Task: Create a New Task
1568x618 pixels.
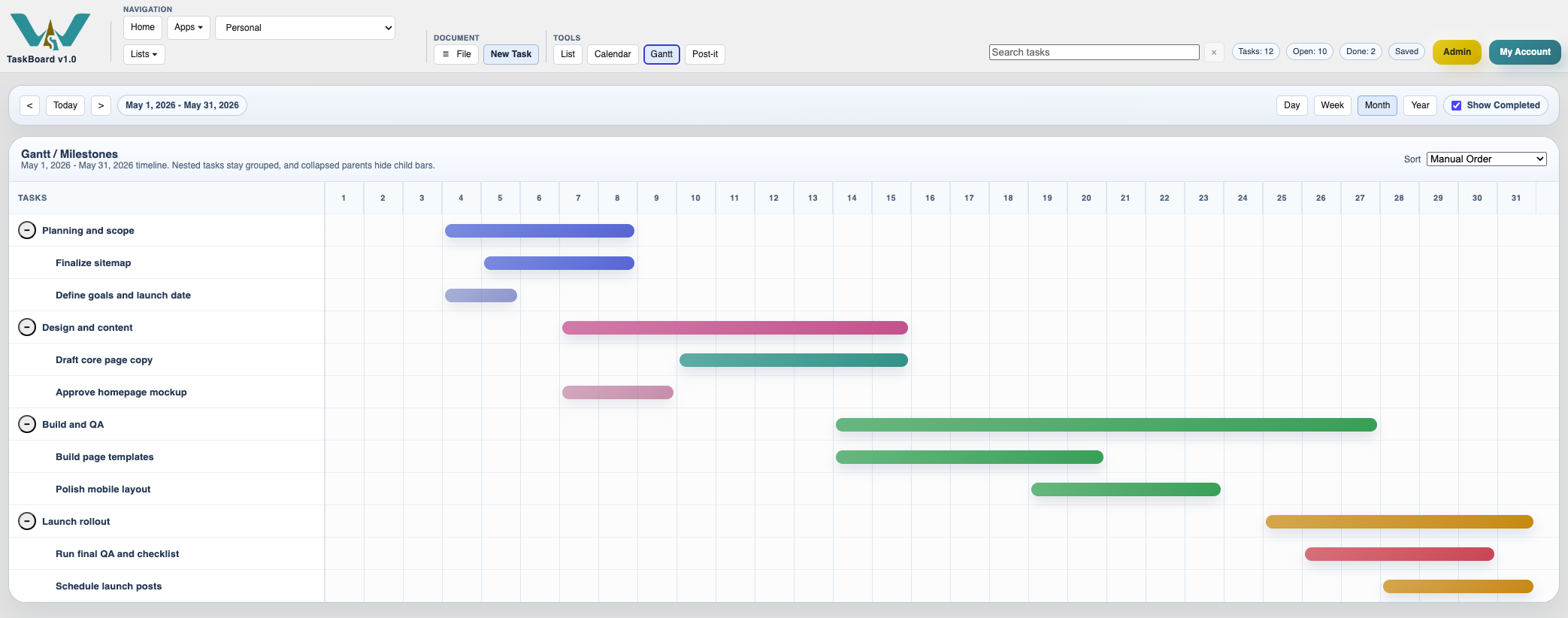Action: [x=511, y=54]
